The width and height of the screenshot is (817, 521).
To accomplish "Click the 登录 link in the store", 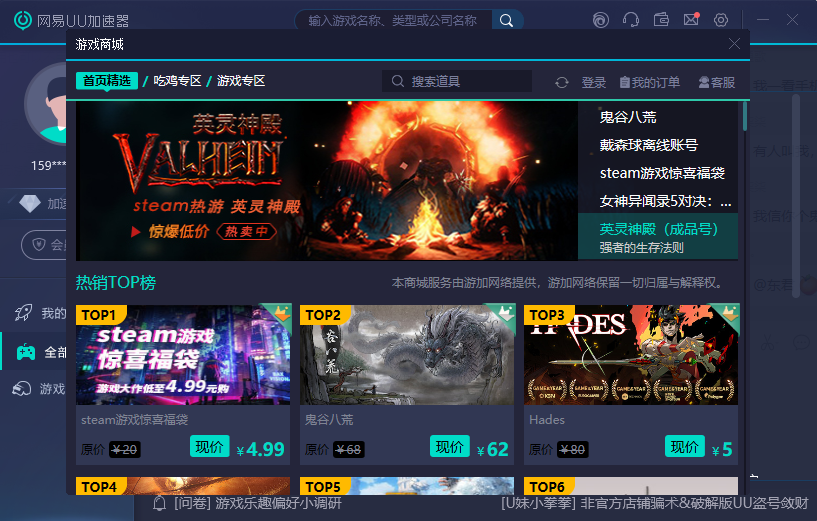I will 593,82.
